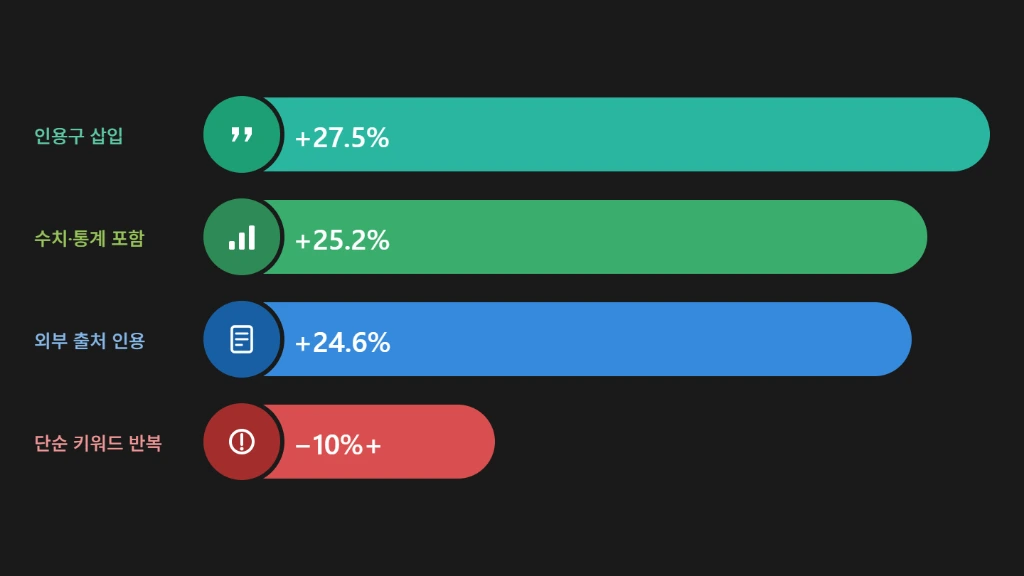Click the −10%+ value text
The image size is (1024, 576).
click(338, 445)
